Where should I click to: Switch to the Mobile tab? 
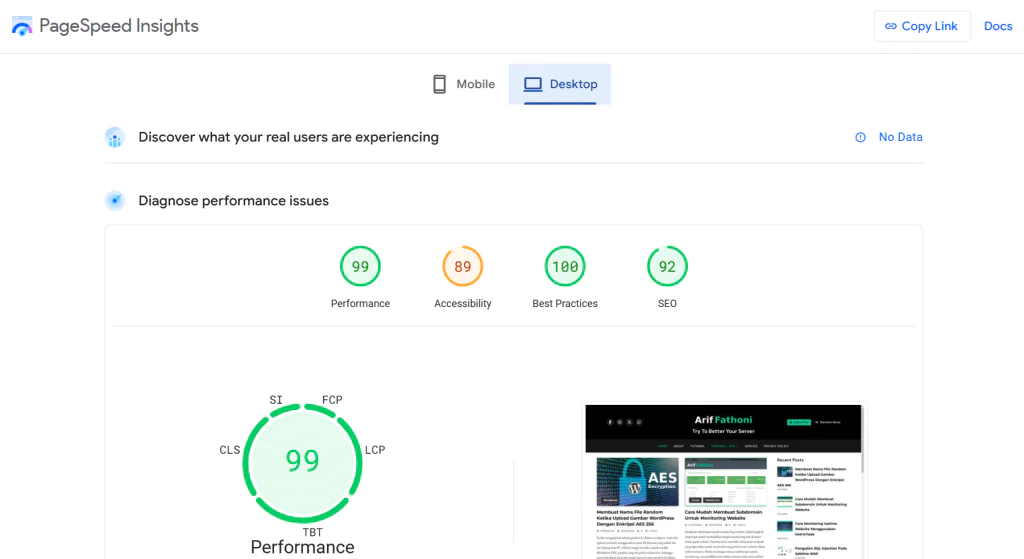point(464,84)
